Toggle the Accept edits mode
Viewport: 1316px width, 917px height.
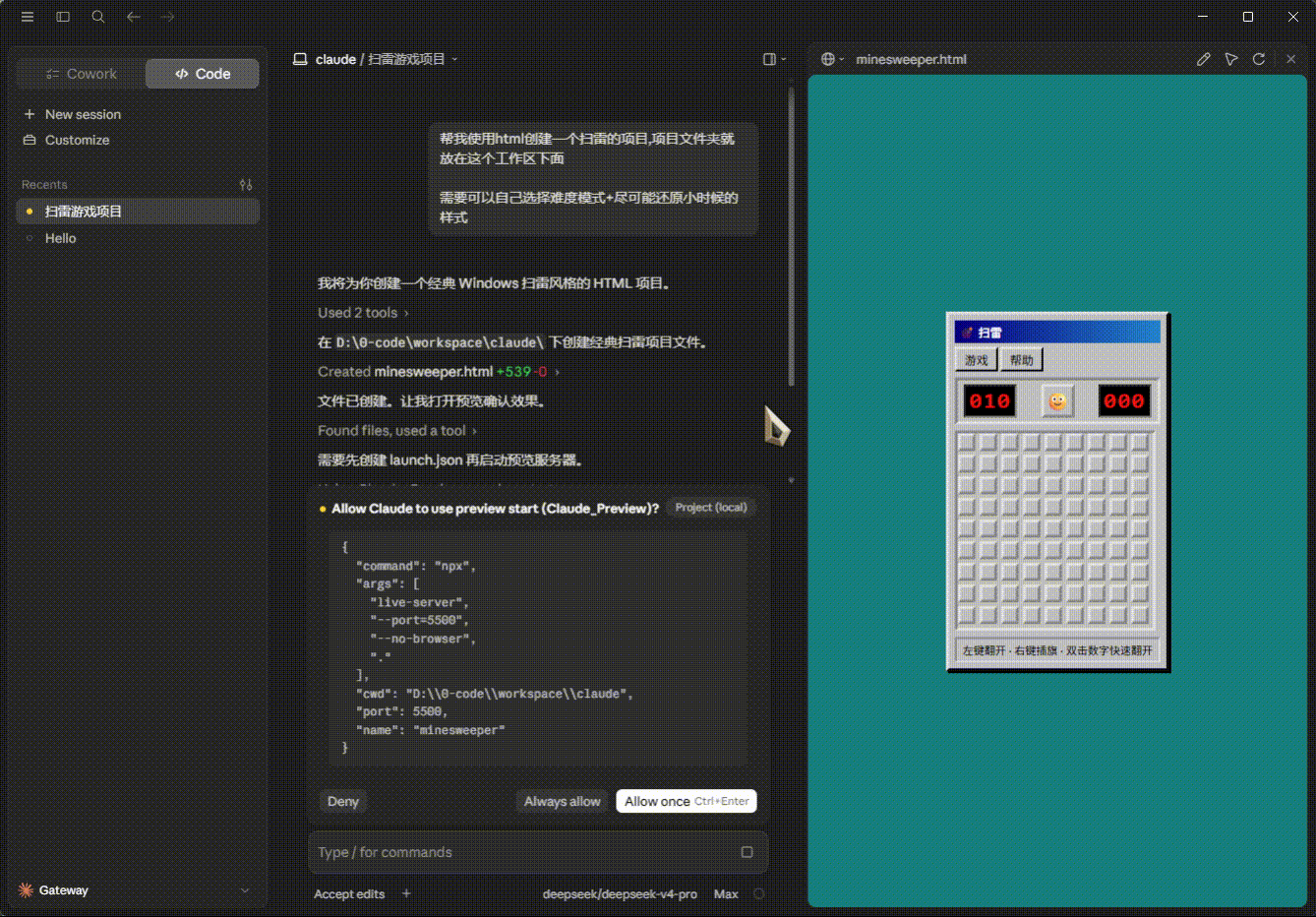pyautogui.click(x=349, y=894)
